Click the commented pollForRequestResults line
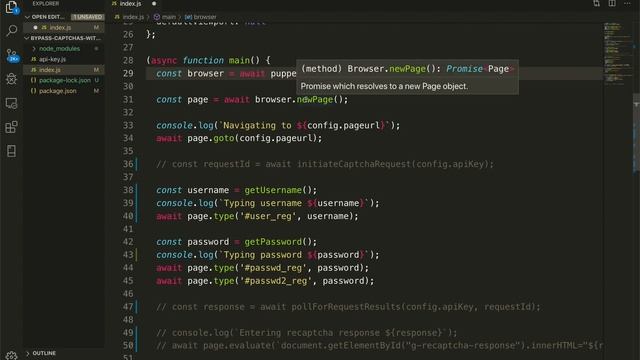The width and height of the screenshot is (640, 360). click(348, 307)
